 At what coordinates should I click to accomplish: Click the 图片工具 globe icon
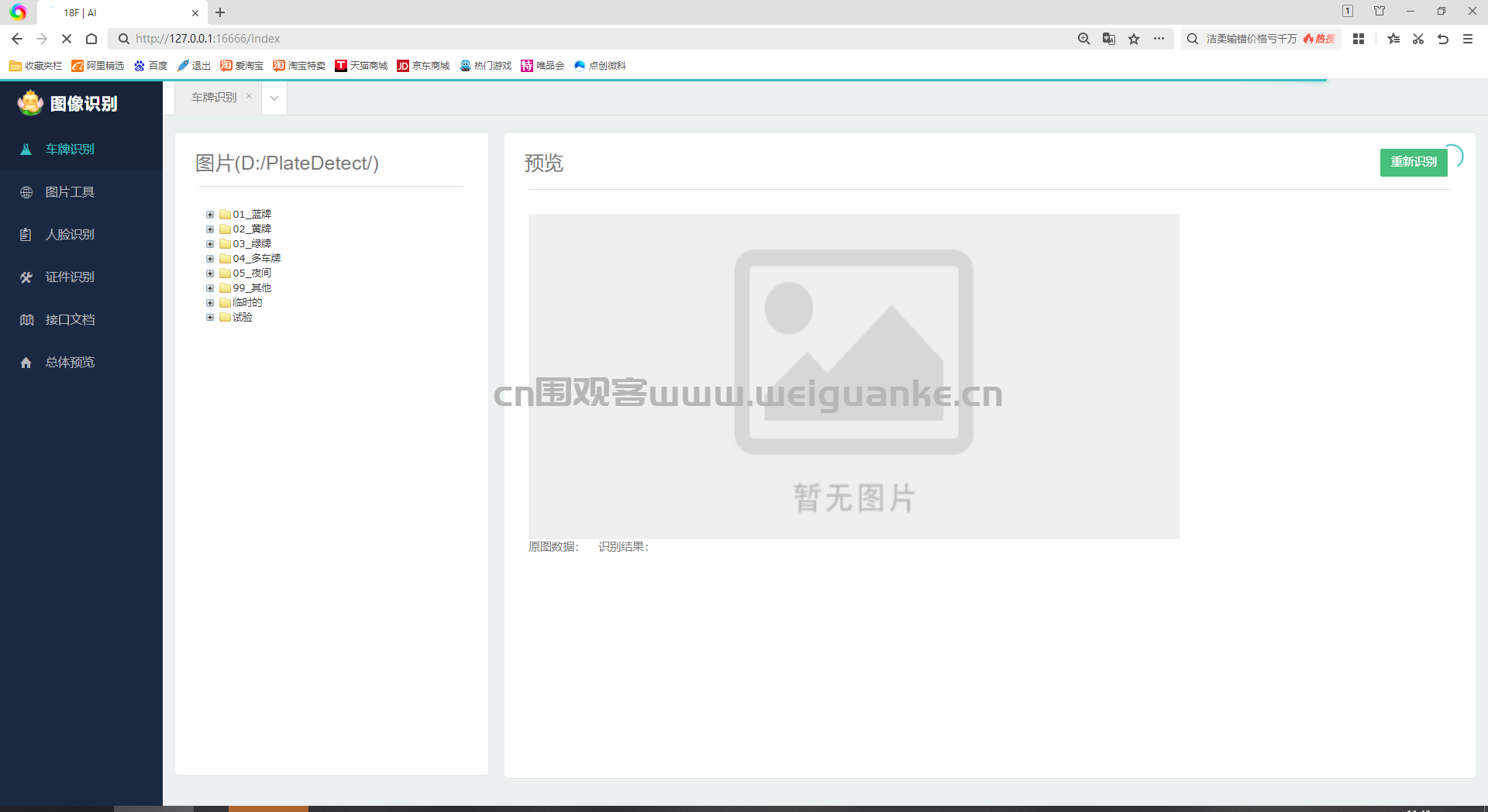[x=26, y=192]
